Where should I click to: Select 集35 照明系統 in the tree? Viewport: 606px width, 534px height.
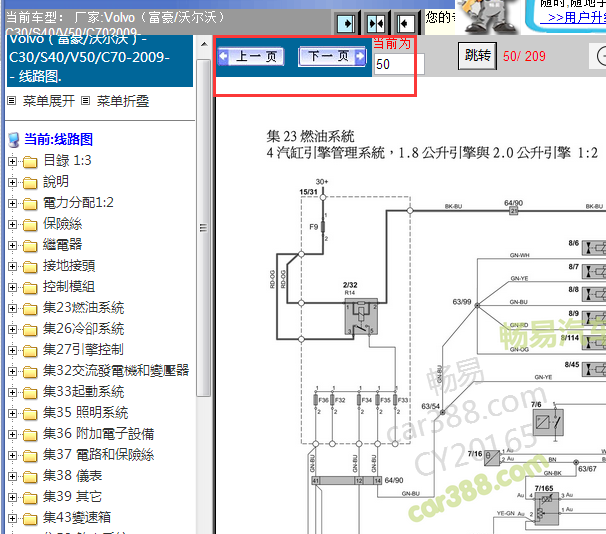coord(85,413)
